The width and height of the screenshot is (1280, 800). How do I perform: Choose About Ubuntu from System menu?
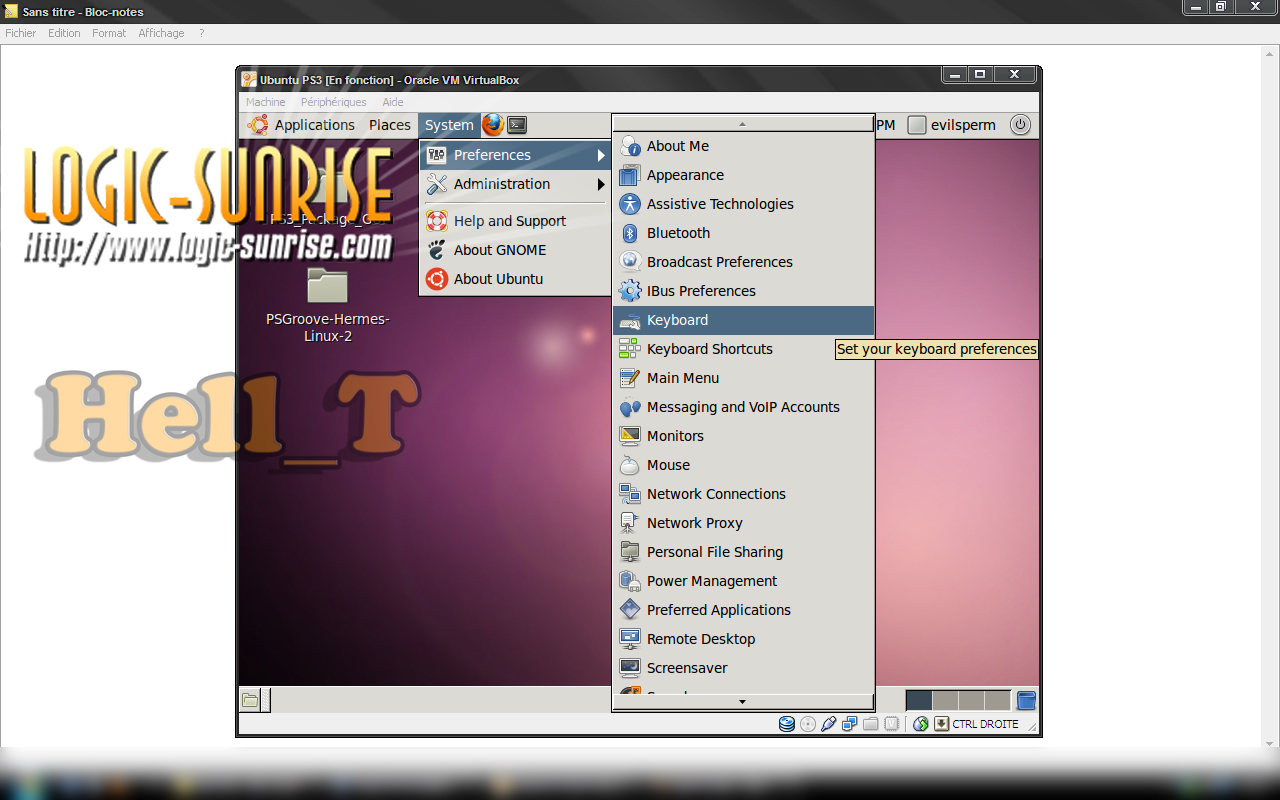514,279
